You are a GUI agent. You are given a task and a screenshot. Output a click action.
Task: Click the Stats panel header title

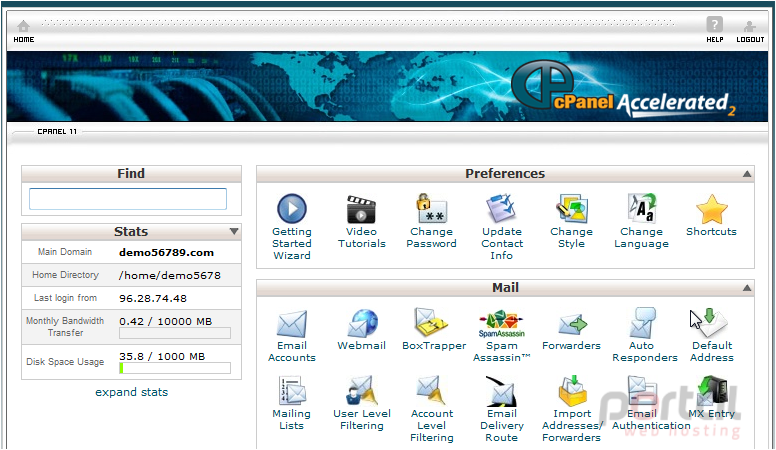(131, 232)
